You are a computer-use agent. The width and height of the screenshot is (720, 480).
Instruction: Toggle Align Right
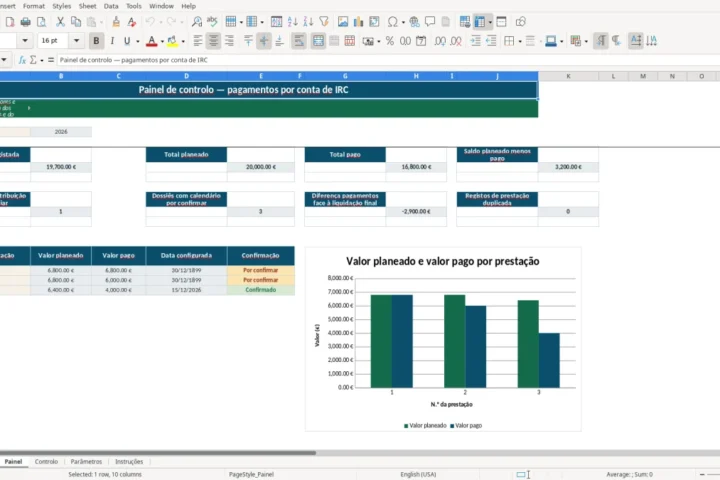pos(229,41)
